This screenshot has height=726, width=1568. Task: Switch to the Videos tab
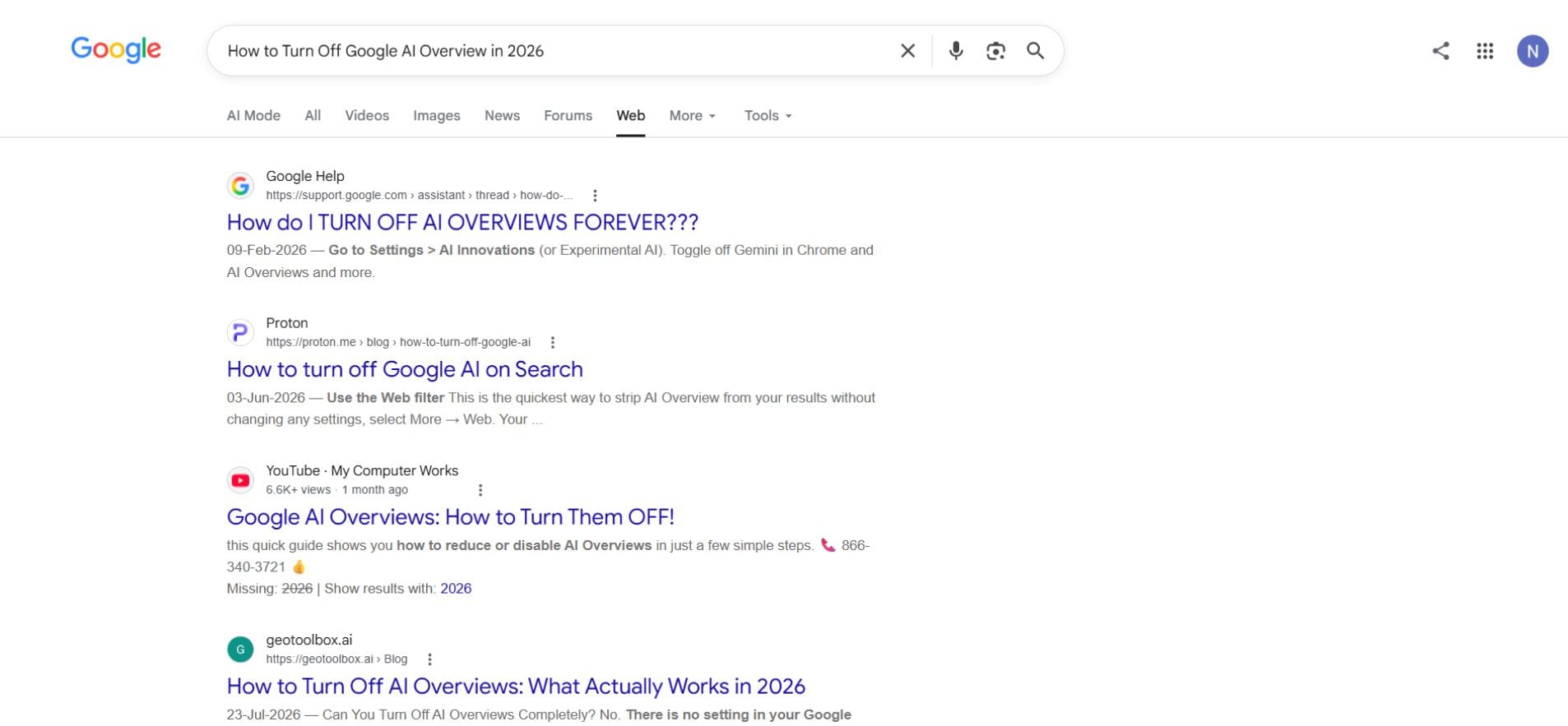click(x=367, y=115)
